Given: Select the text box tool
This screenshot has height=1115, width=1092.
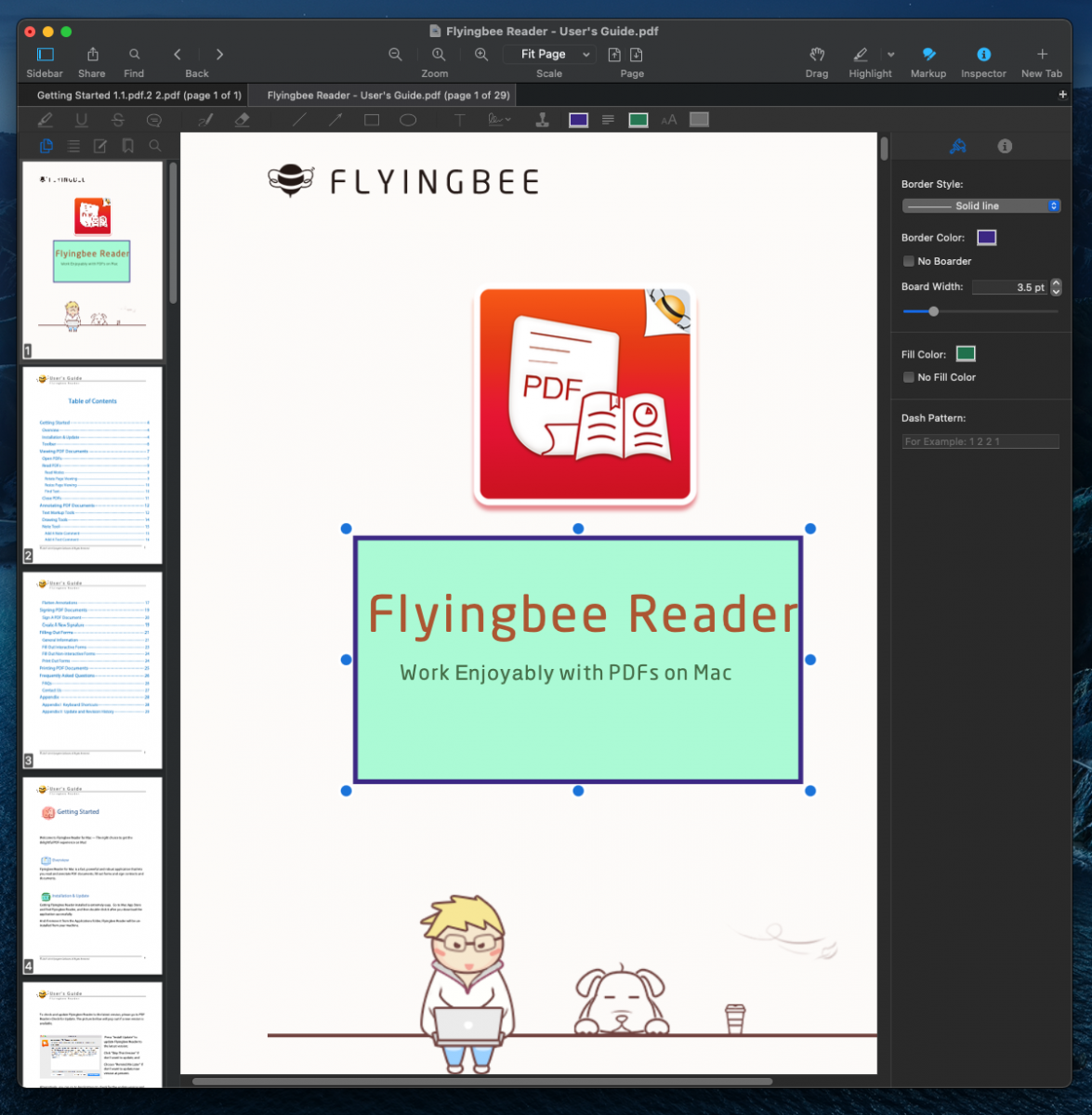Looking at the screenshot, I should click(x=459, y=120).
